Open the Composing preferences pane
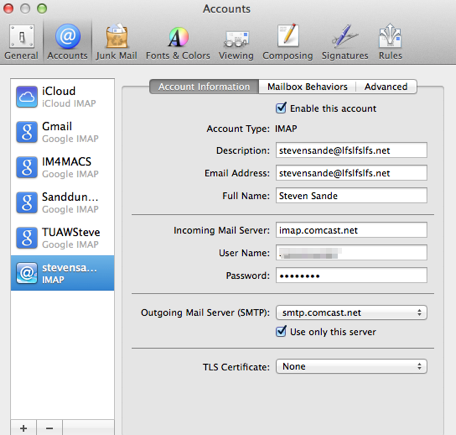 [x=287, y=42]
